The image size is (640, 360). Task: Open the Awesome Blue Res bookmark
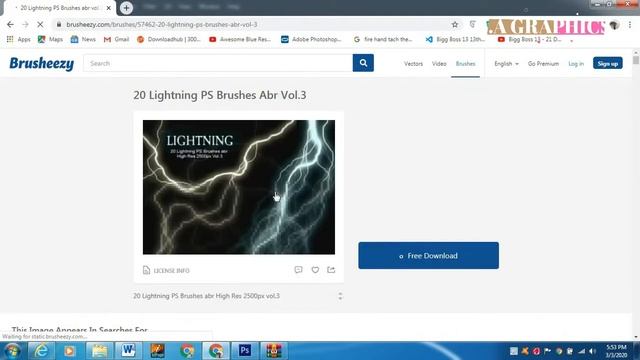[240, 39]
